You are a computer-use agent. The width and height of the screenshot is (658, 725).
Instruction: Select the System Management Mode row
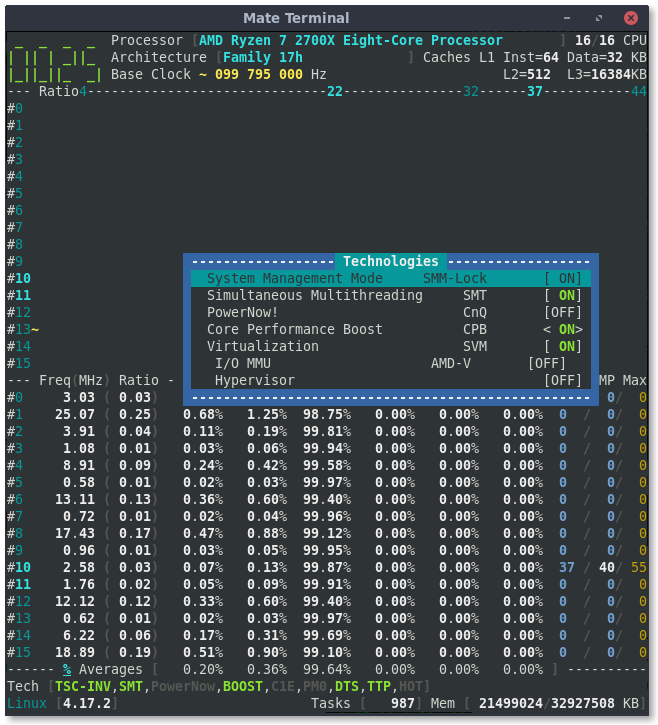pos(391,278)
